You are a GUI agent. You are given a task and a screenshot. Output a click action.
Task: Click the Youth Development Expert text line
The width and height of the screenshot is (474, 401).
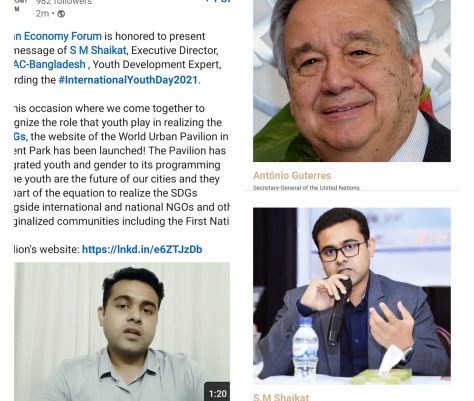157,64
